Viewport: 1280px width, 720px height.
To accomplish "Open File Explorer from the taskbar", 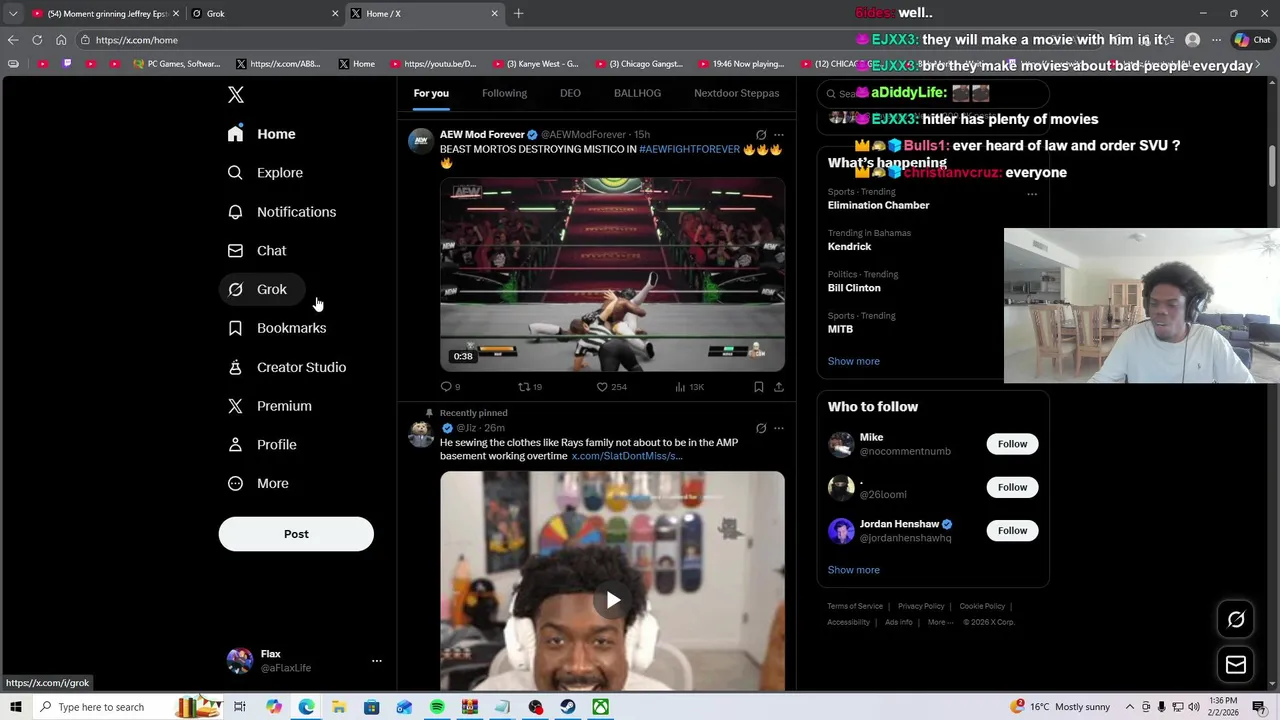I will pos(339,707).
